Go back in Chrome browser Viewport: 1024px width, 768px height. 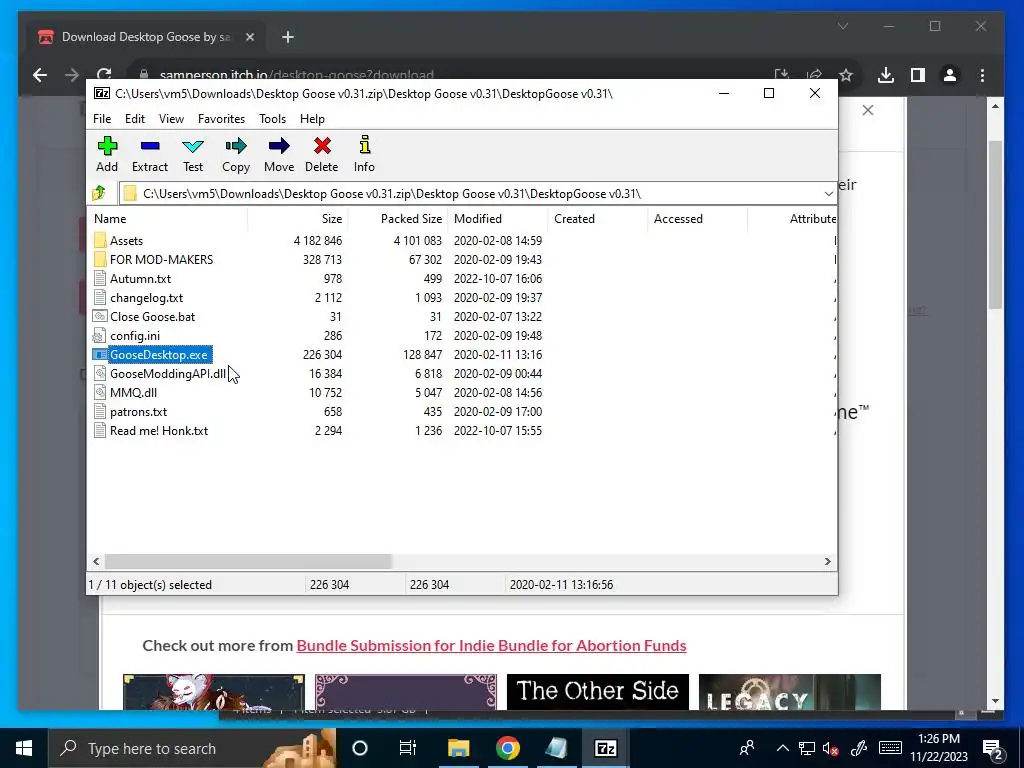pyautogui.click(x=40, y=75)
